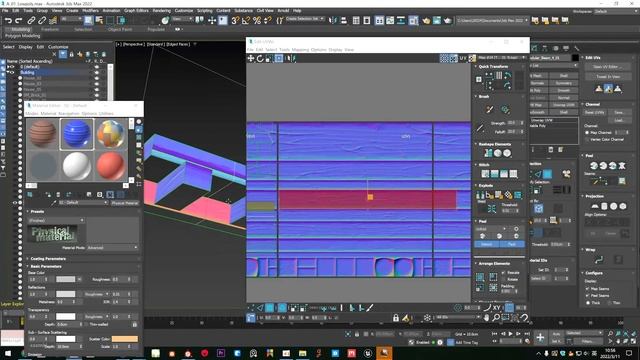The image size is (640, 360).
Task: Click the Open UV Editor button
Action: (x=607, y=67)
